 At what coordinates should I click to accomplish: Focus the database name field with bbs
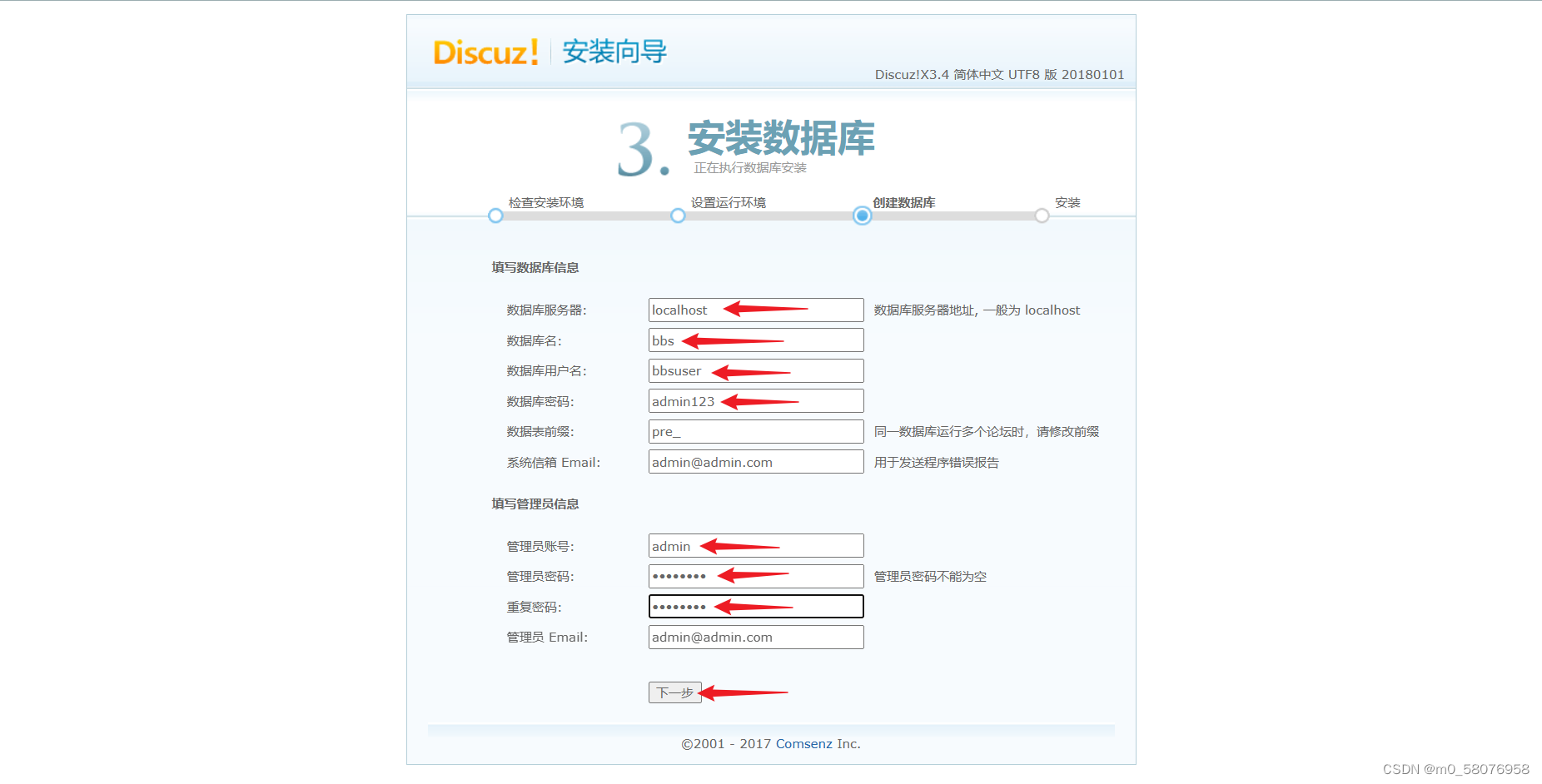756,340
